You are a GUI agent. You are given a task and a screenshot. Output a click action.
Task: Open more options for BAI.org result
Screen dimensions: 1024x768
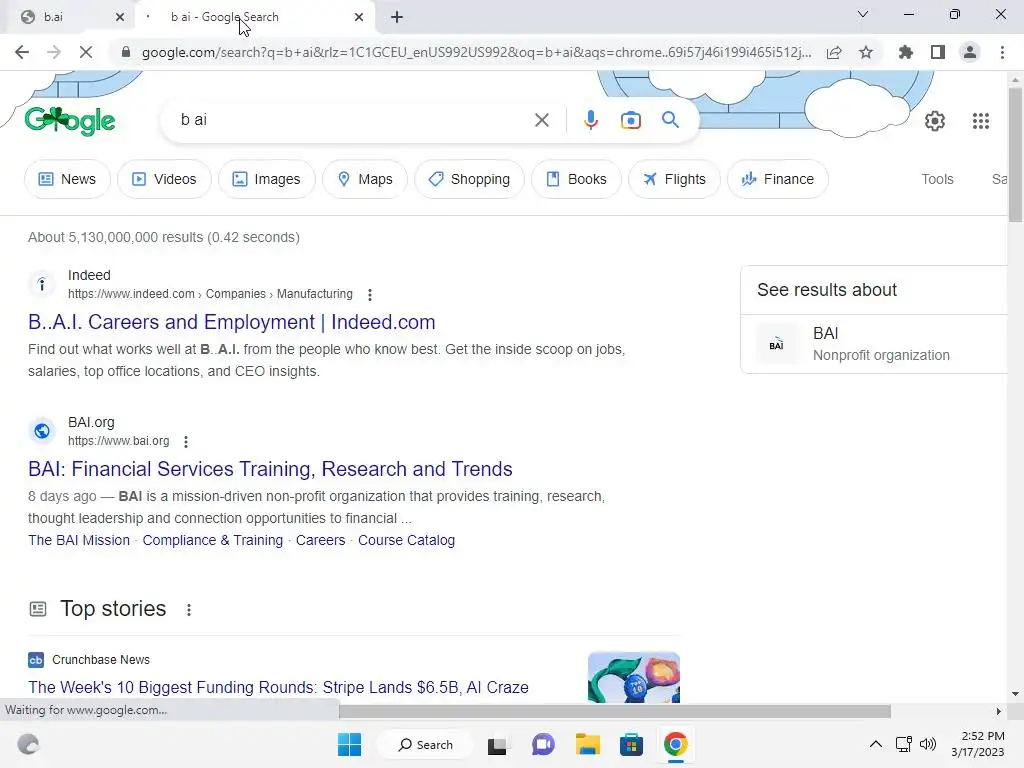click(186, 441)
